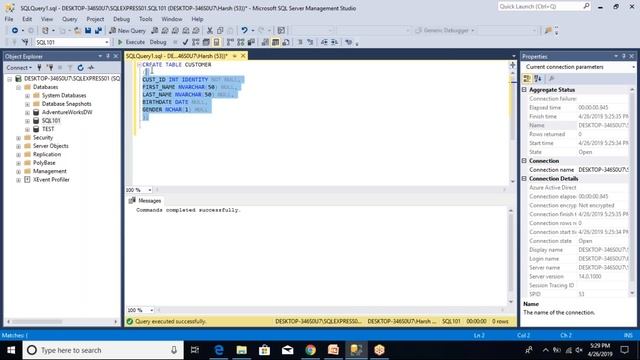Select Results to Text mode
640x360 pixels.
coord(265,42)
